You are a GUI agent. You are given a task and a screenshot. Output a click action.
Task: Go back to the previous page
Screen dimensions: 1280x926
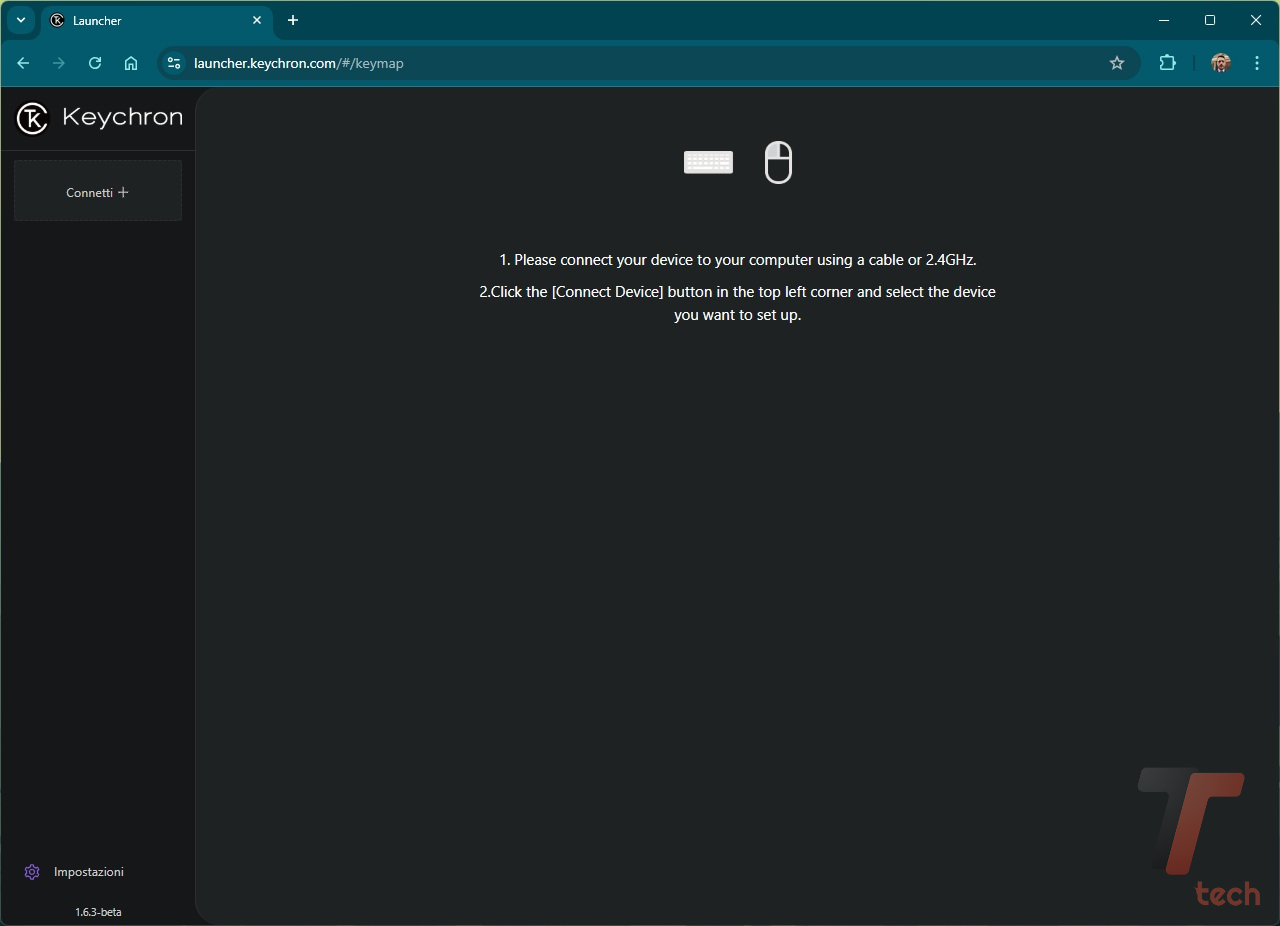tap(23, 63)
